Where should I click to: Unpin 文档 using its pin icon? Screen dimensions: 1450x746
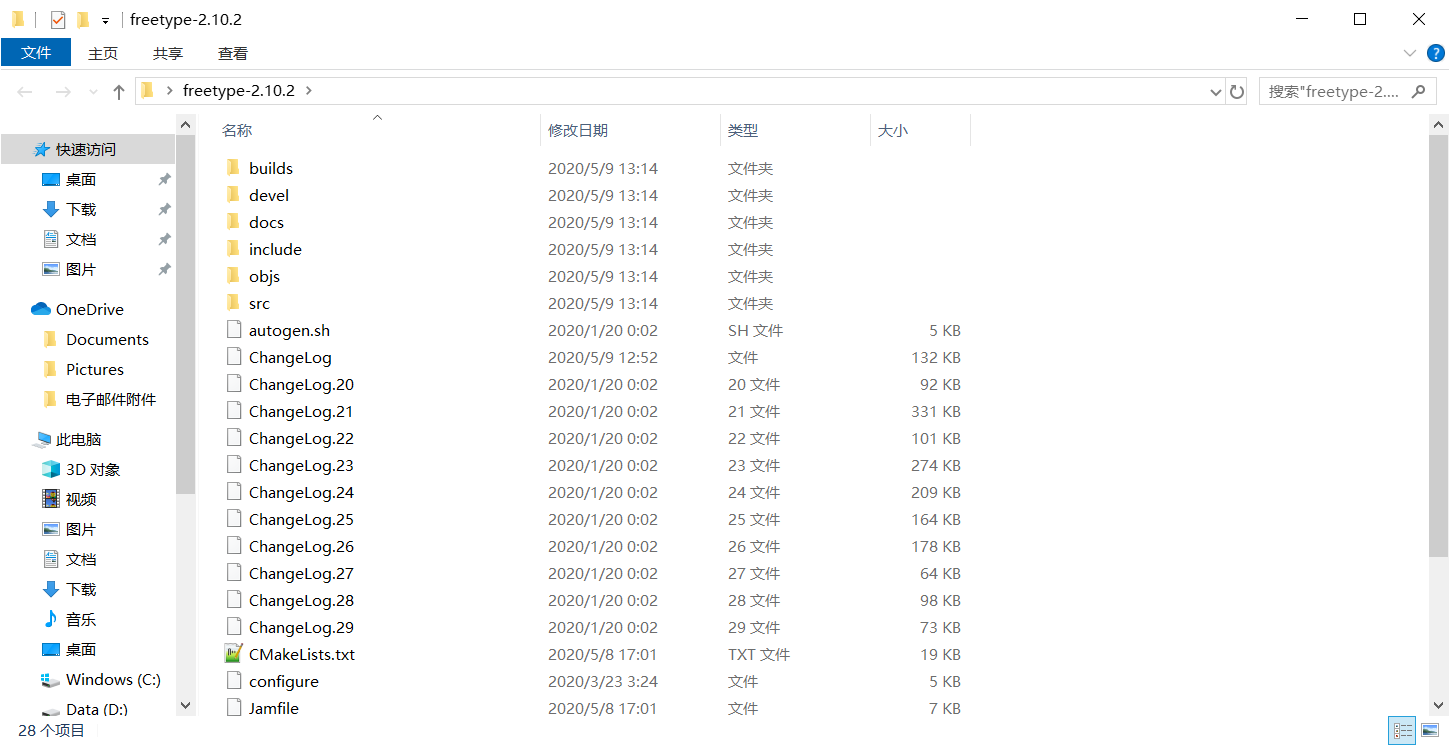(164, 239)
